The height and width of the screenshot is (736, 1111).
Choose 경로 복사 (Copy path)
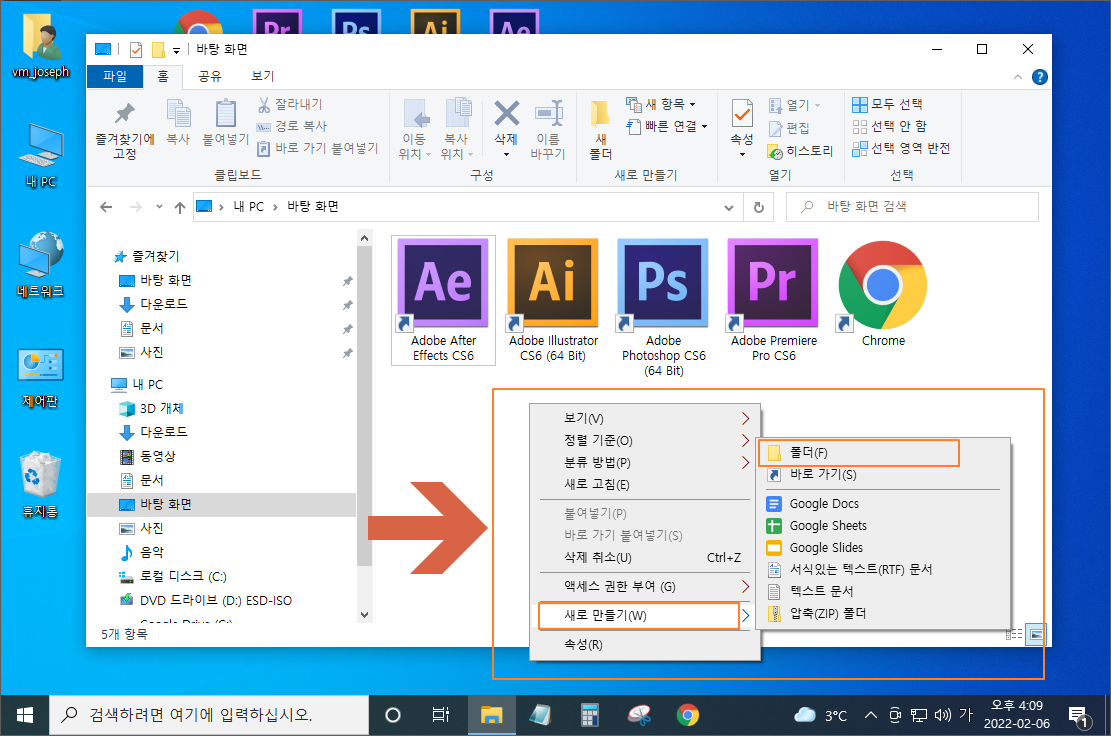[292, 126]
